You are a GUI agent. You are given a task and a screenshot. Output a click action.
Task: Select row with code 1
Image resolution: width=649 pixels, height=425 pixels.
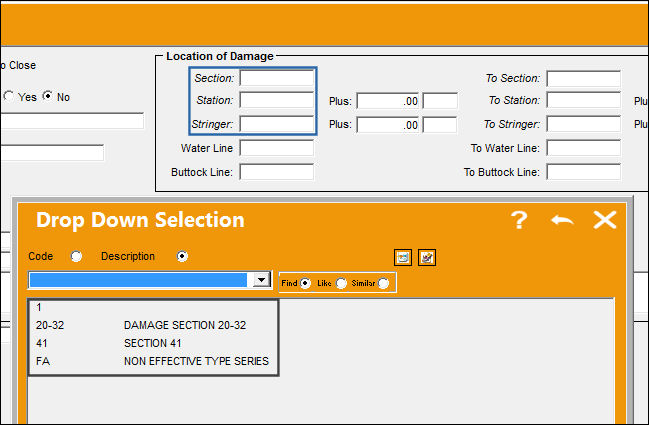tap(153, 307)
